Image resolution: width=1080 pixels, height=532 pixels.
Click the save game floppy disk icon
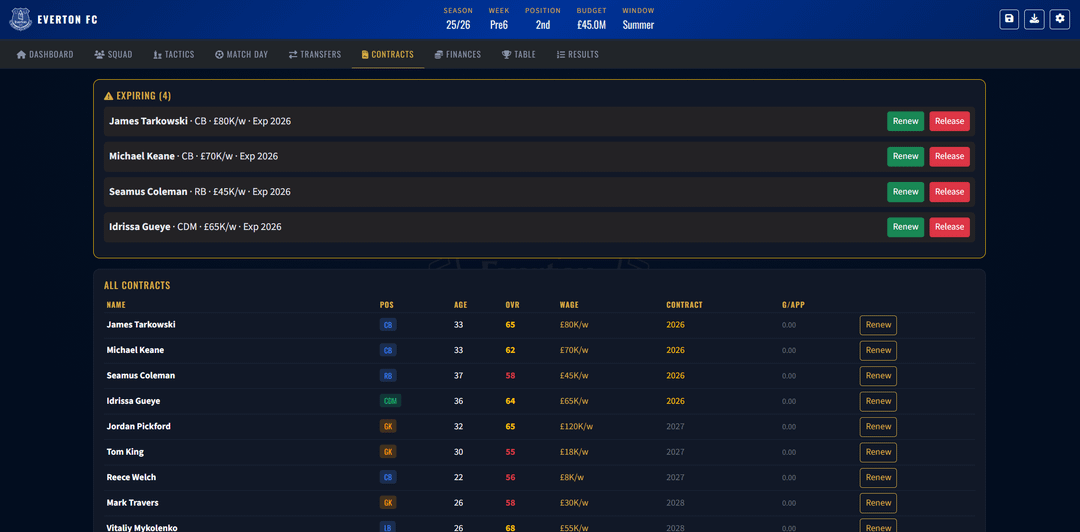(1009, 19)
